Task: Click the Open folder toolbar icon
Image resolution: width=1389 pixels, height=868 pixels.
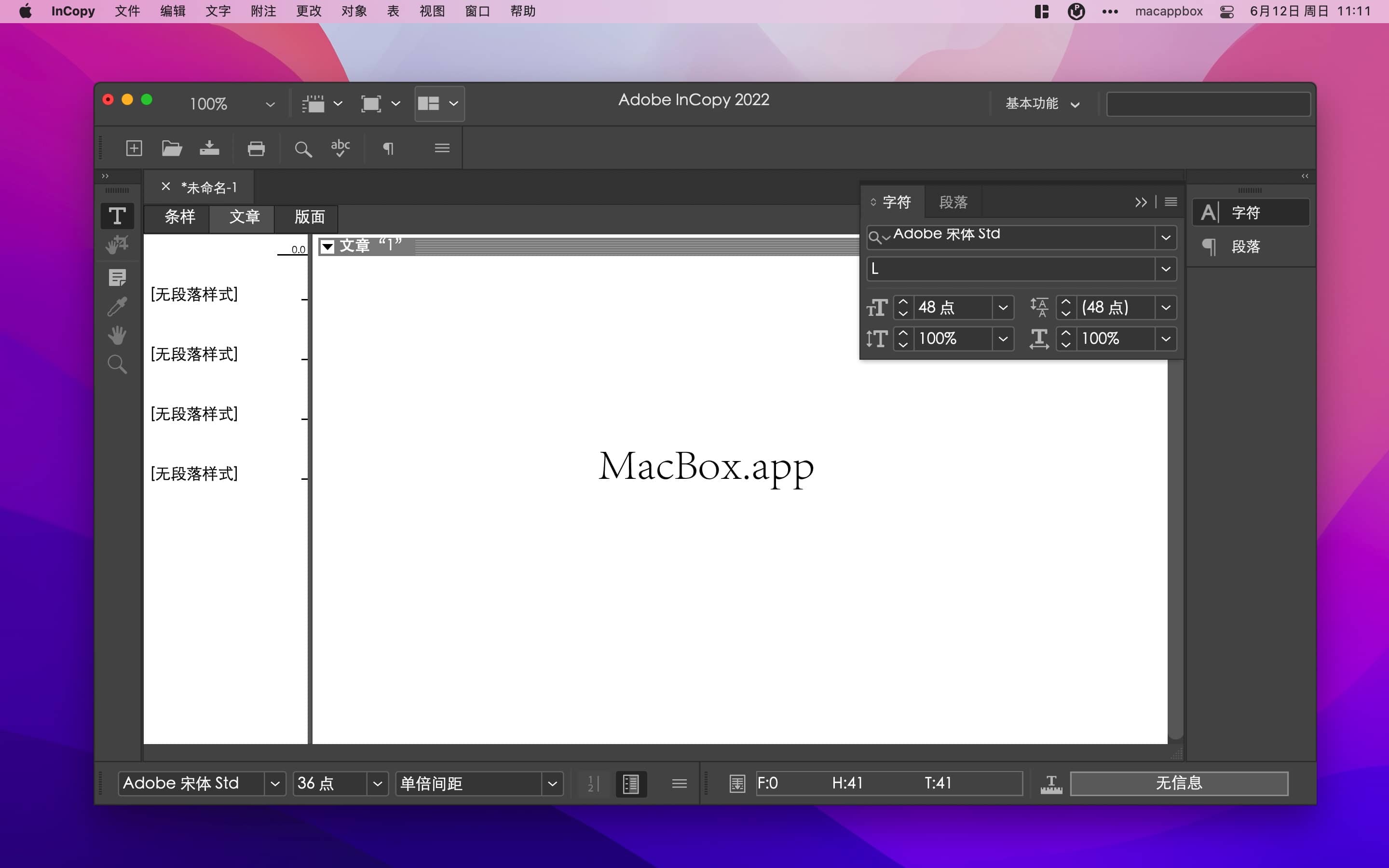Action: click(172, 149)
